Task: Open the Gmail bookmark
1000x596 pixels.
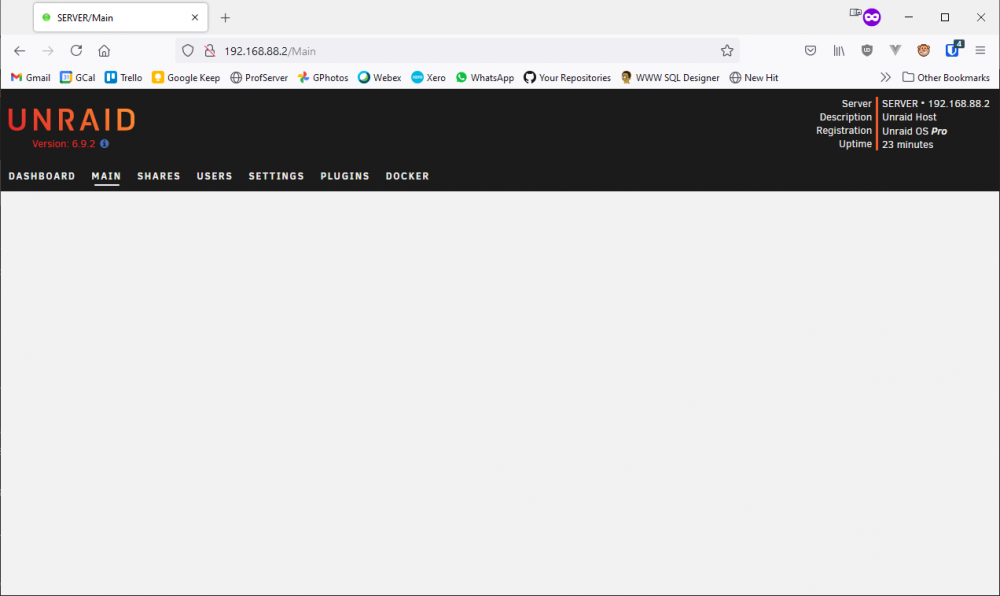Action: click(x=31, y=78)
